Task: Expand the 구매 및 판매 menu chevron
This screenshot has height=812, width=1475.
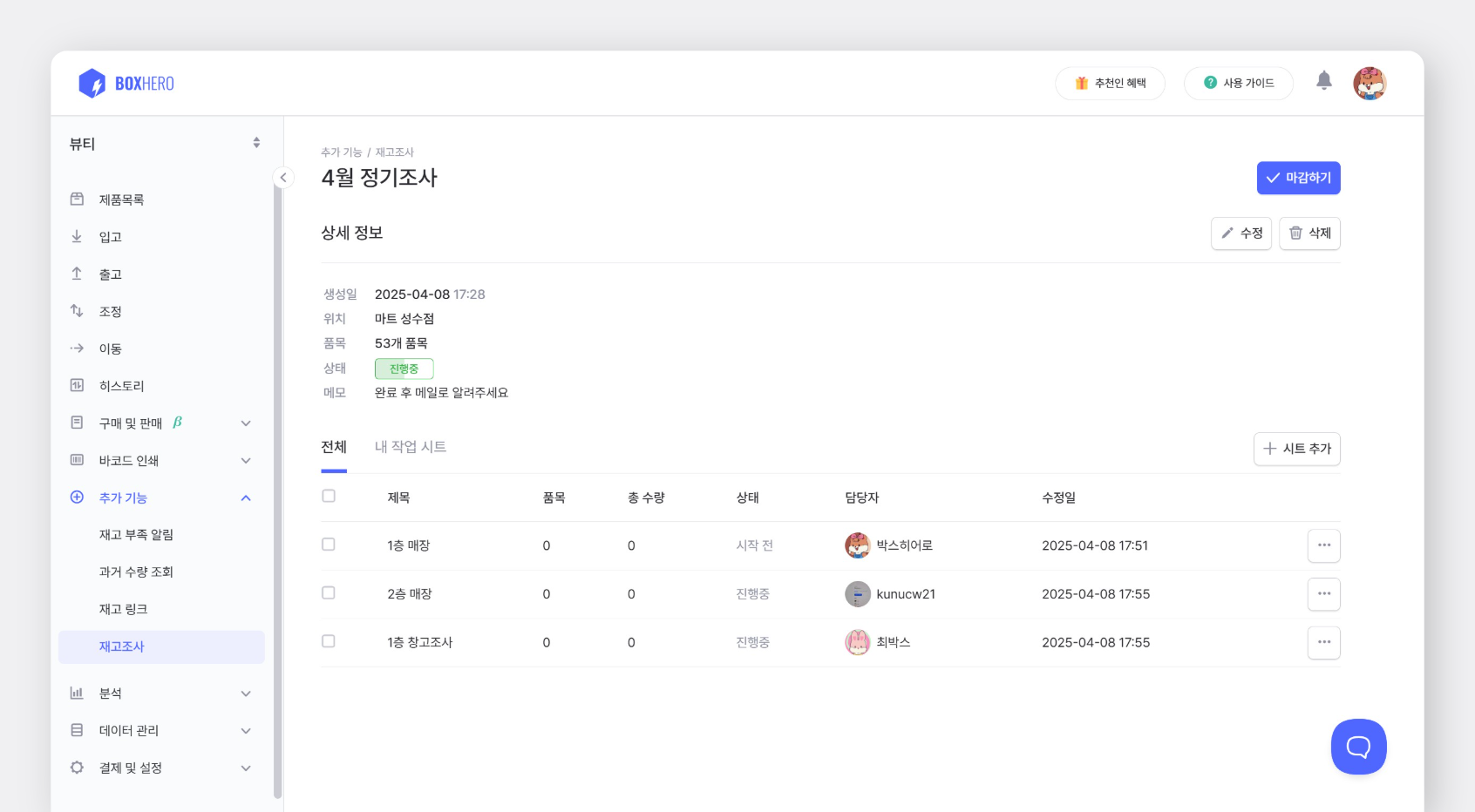Action: pyautogui.click(x=246, y=423)
